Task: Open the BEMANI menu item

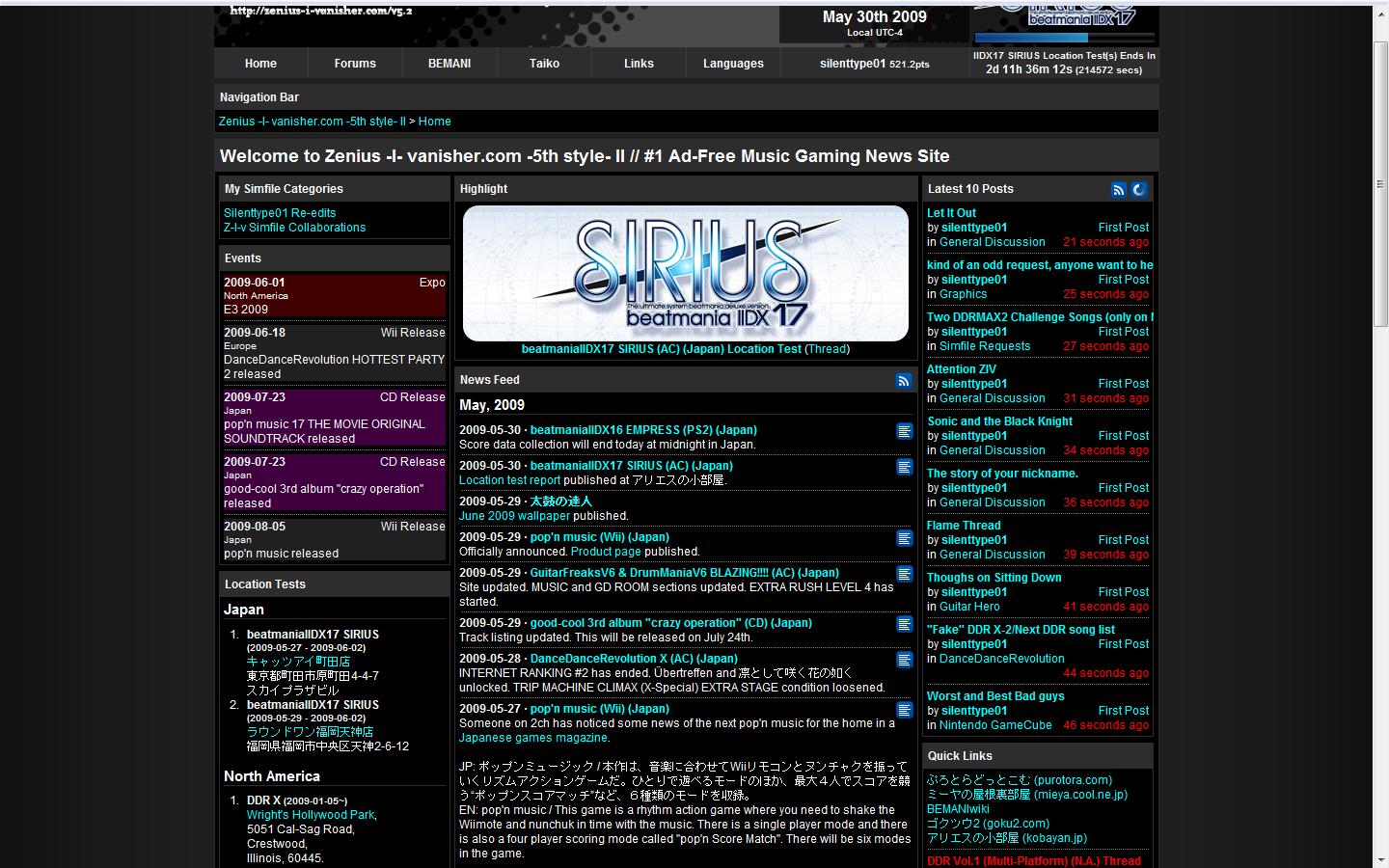Action: point(449,64)
